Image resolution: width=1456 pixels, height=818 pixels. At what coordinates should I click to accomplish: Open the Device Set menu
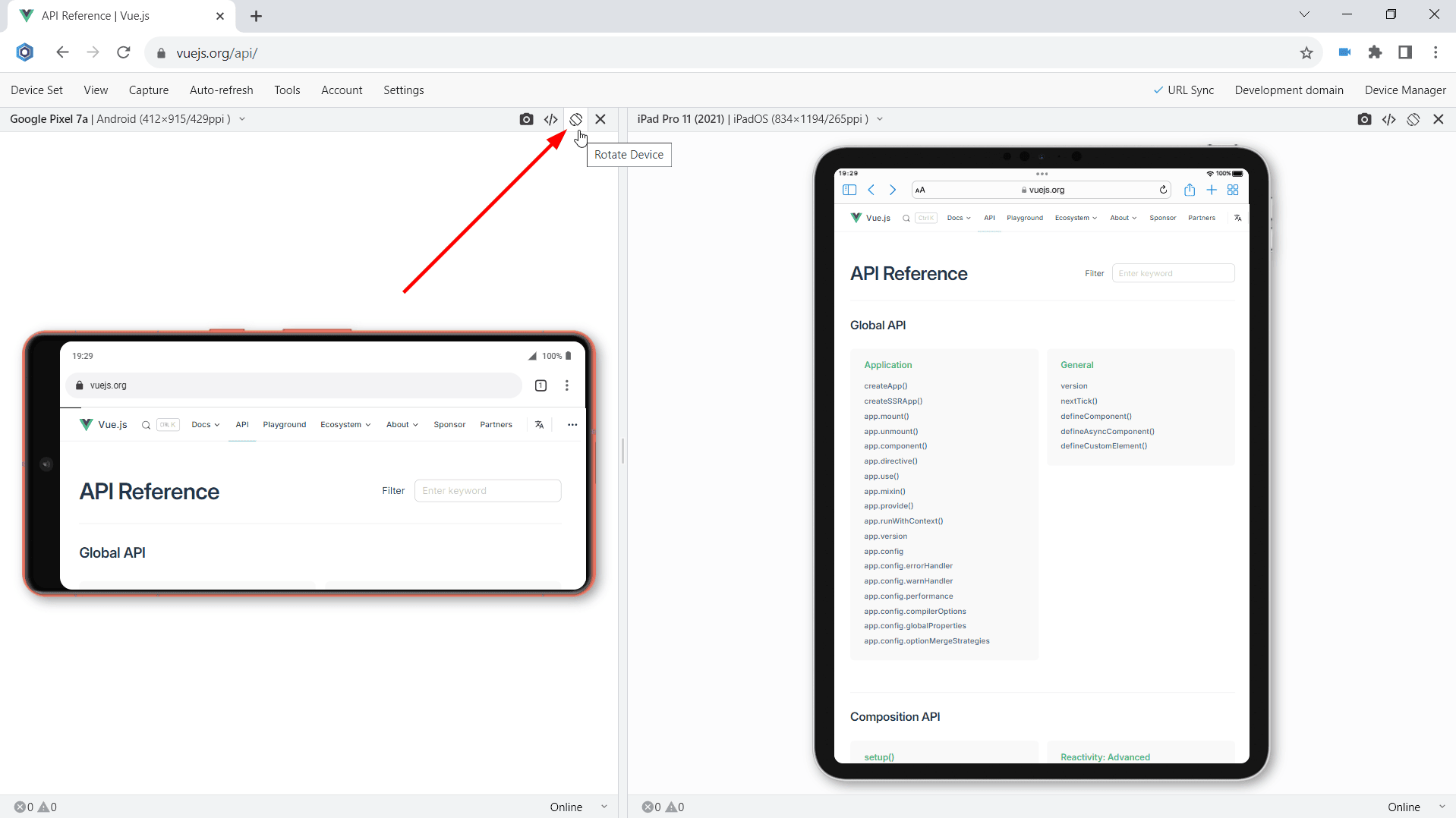coord(36,90)
